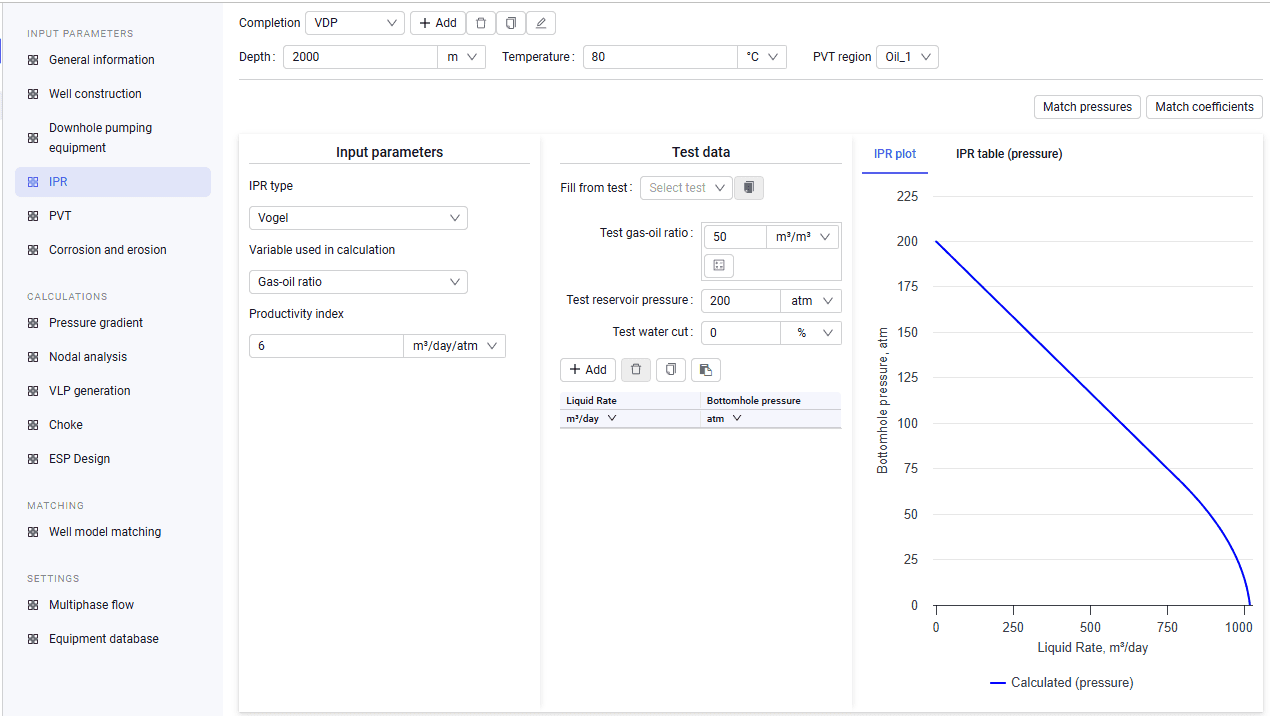Image resolution: width=1270 pixels, height=716 pixels.
Task: Delete test data row with trash icon
Action: [x=636, y=369]
